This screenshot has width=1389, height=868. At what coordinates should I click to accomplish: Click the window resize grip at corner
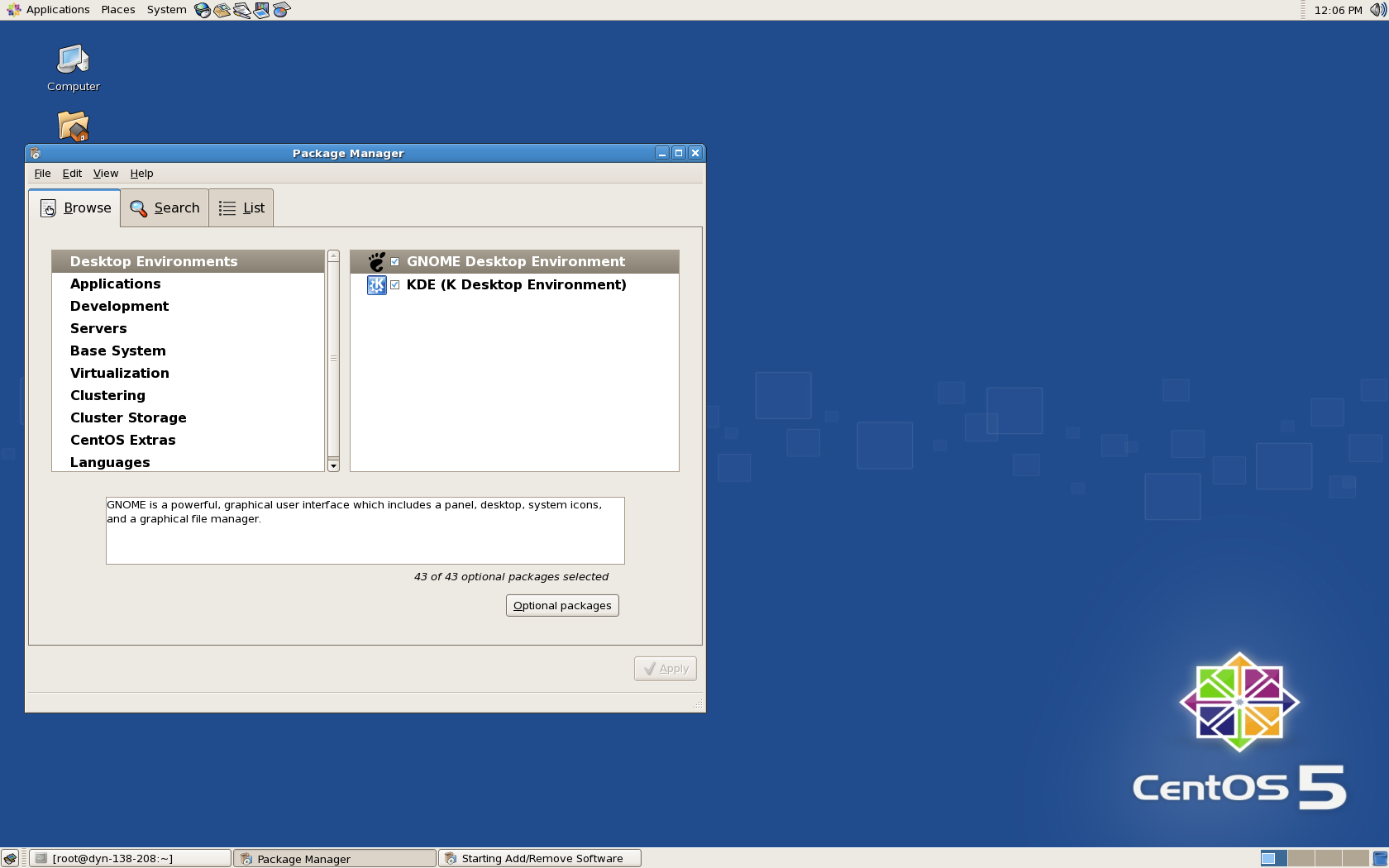pos(698,704)
